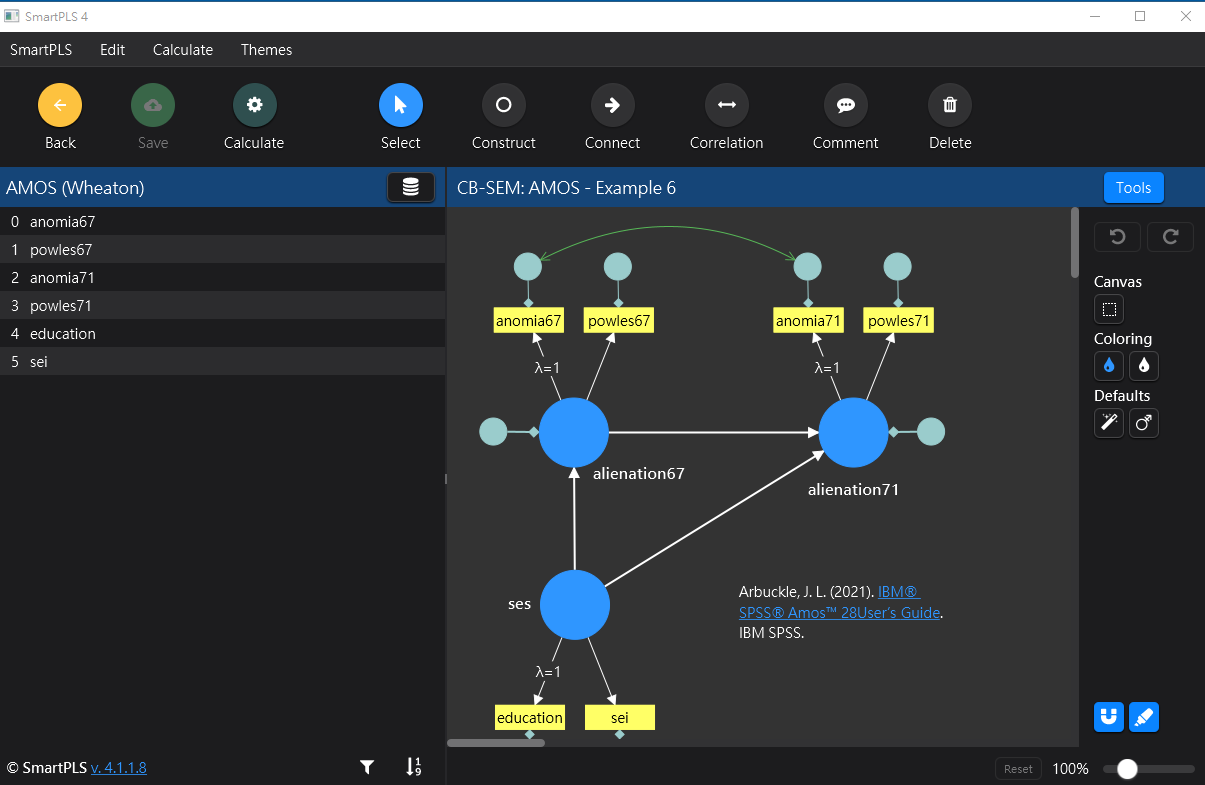Screen dimensions: 1205x785
Task: Click the Canvas selection frame icon
Action: point(1109,309)
